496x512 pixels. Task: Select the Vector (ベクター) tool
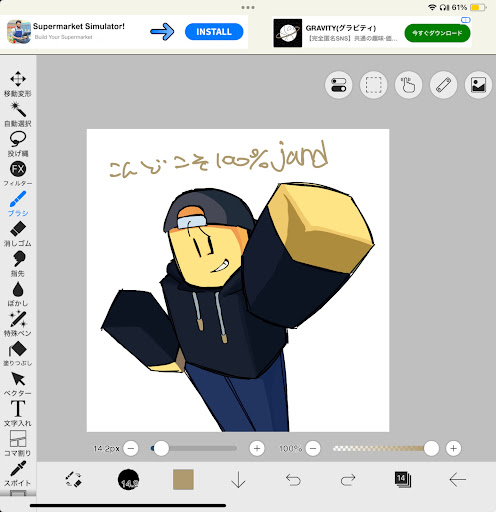18,383
